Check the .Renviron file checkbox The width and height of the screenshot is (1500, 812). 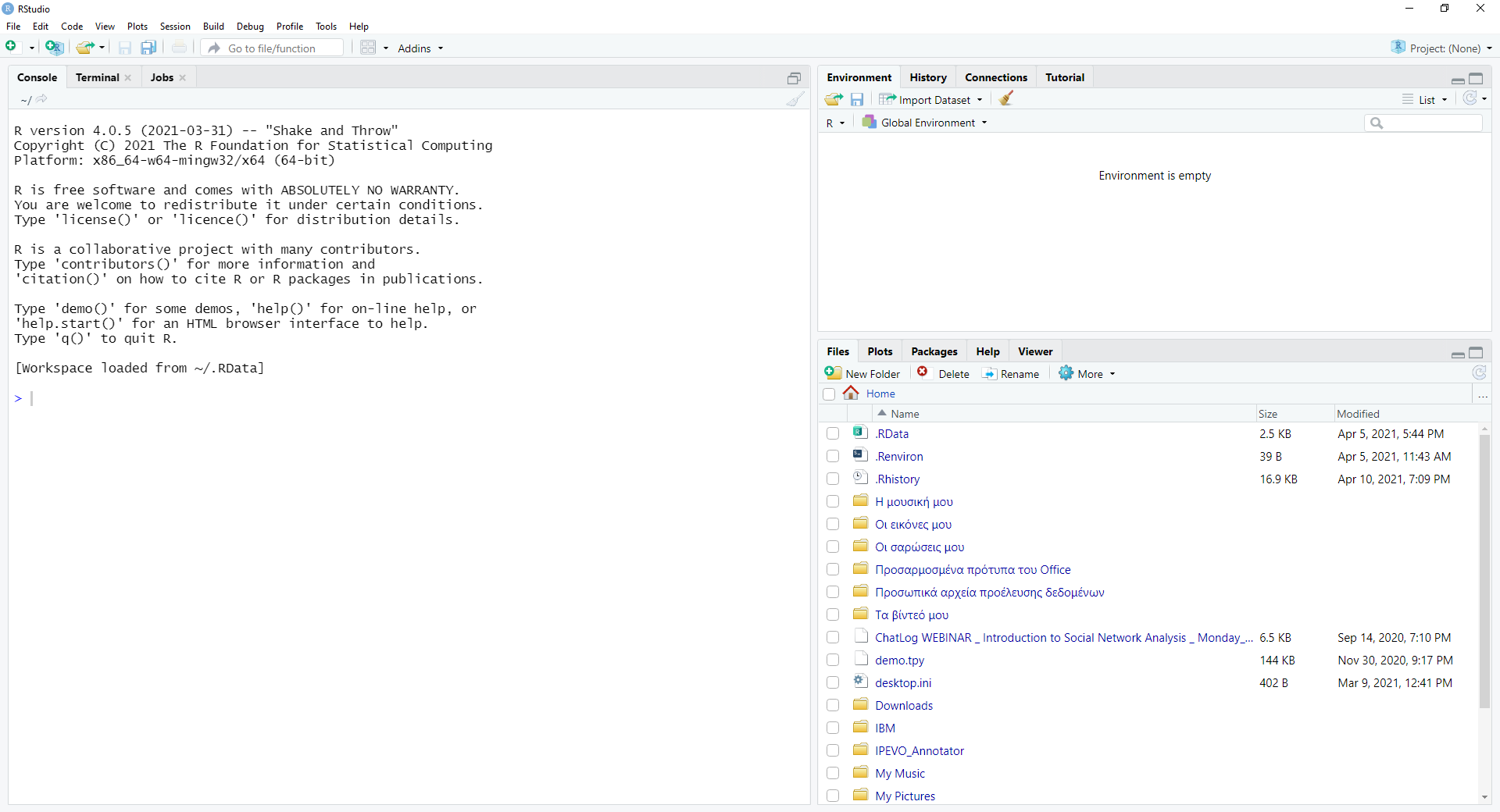tap(833, 456)
